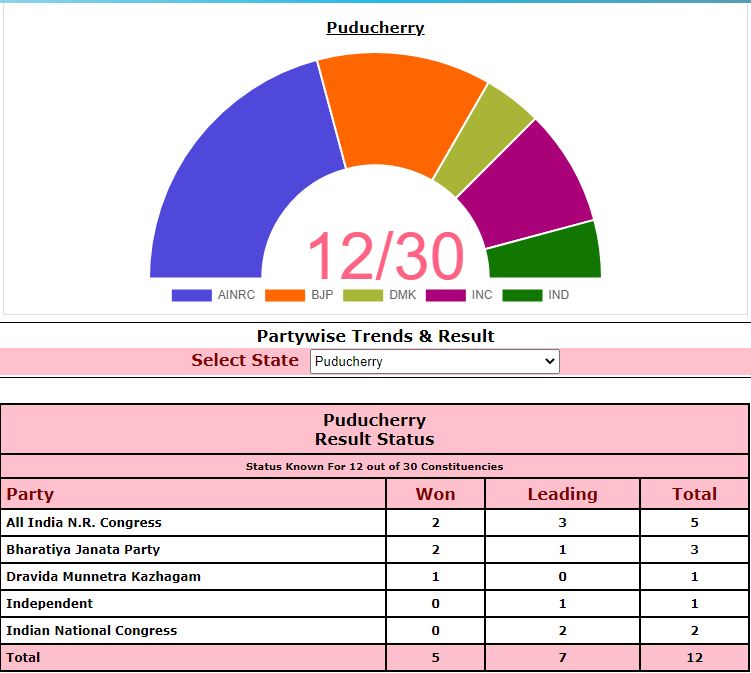Click the AINRC blue legend swatch
This screenshot has height=673, width=751.
pos(192,295)
